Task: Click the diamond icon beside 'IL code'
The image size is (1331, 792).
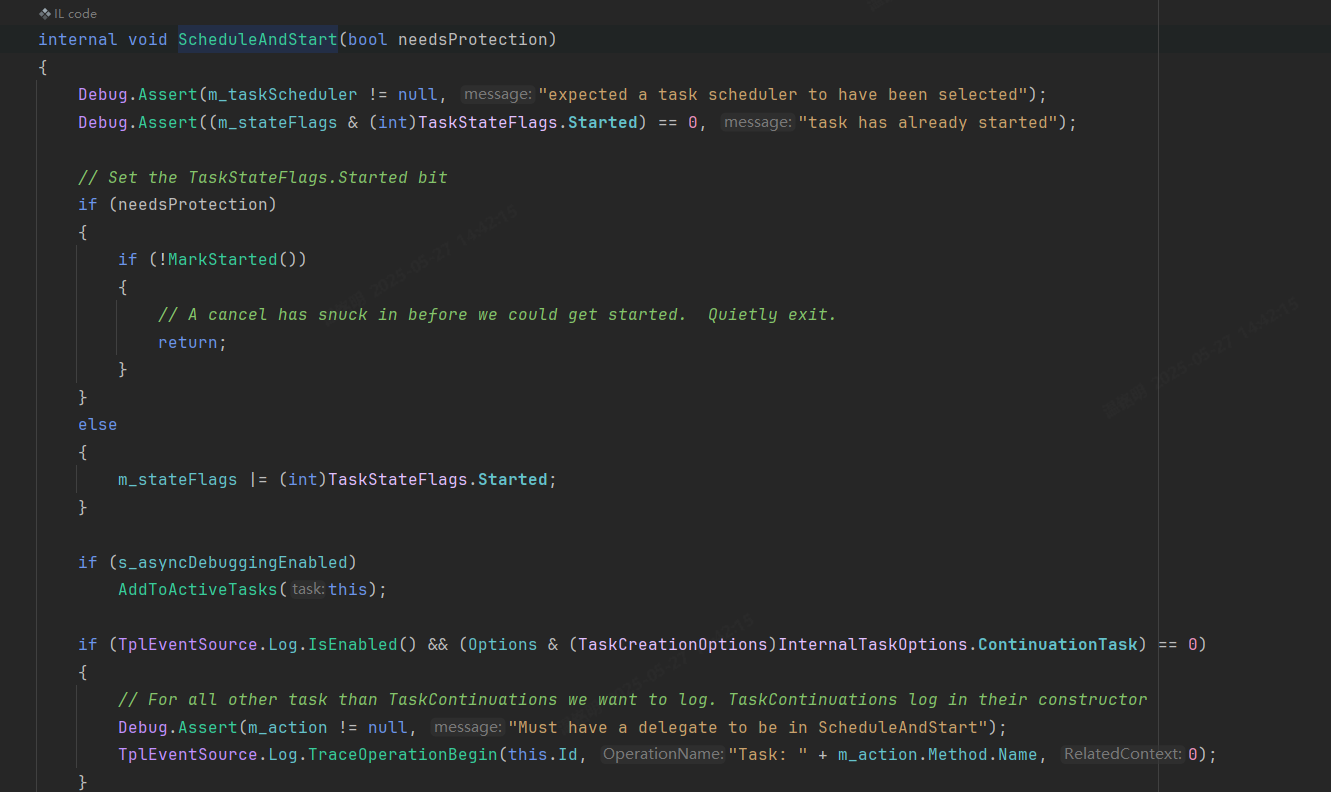Action: [42, 13]
